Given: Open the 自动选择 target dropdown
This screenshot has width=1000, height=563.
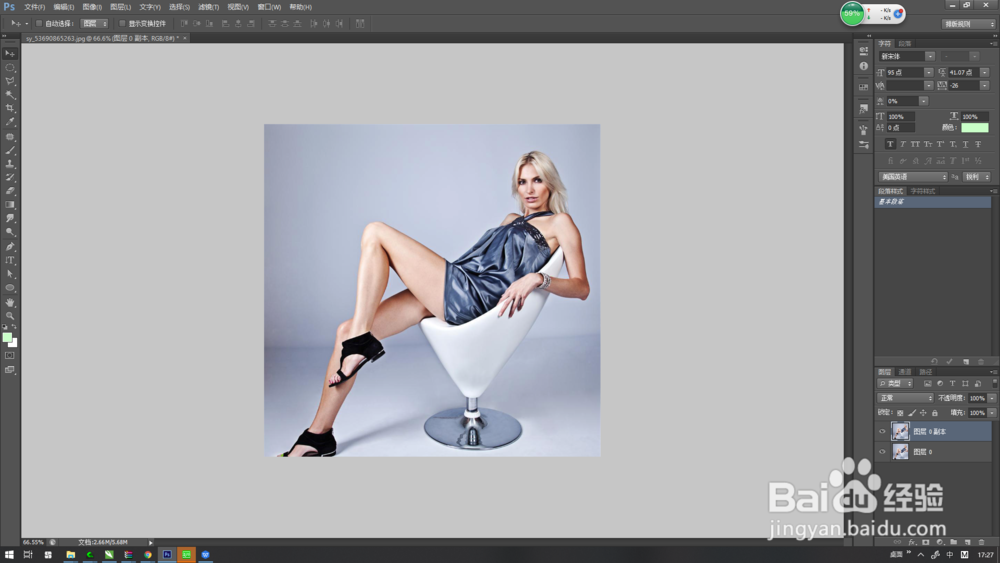Looking at the screenshot, I should point(94,24).
